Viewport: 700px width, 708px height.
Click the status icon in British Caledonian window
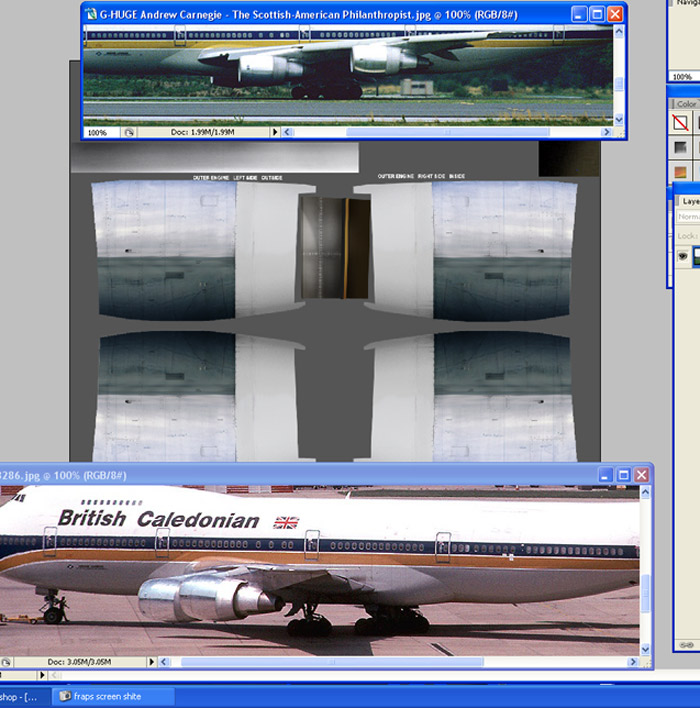click(x=6, y=662)
